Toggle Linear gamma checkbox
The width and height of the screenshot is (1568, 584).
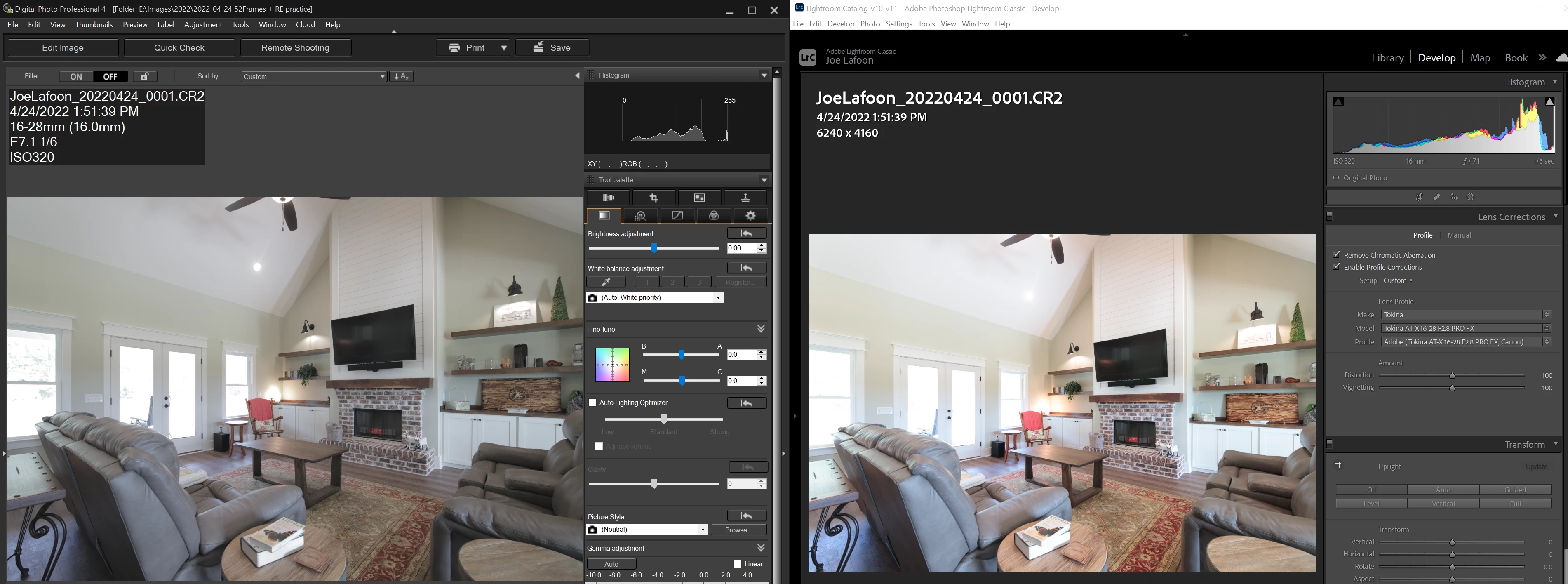737,564
